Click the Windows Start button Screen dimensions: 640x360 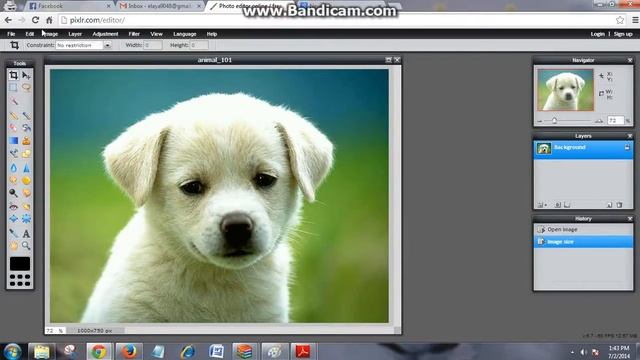[x=12, y=351]
